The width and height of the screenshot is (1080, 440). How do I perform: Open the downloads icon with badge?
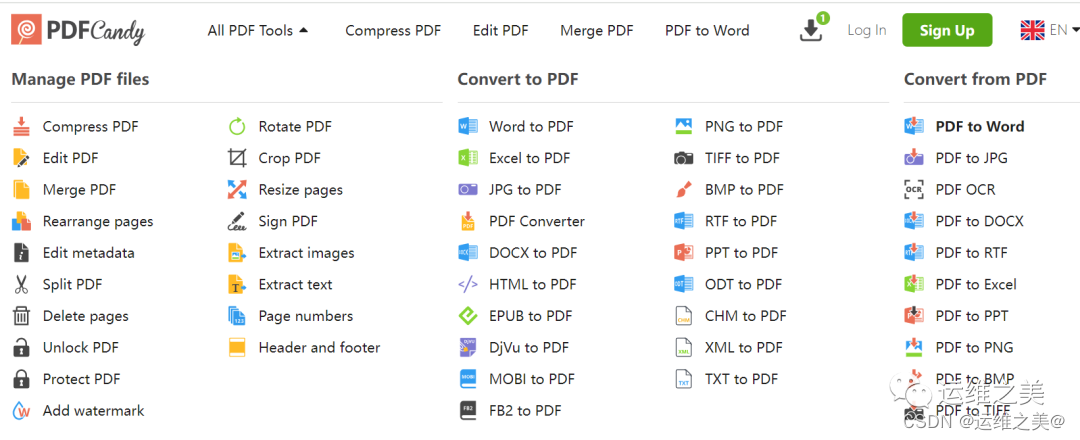(x=812, y=29)
